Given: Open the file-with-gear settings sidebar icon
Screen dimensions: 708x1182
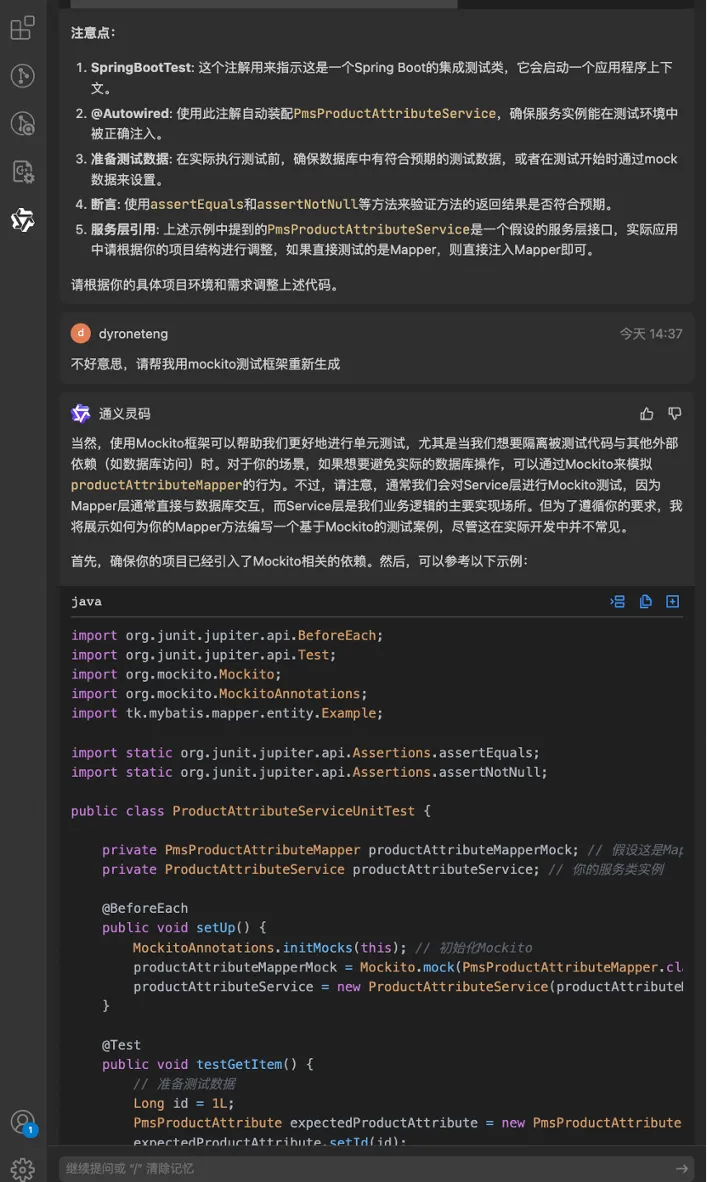Looking at the screenshot, I should click(23, 172).
